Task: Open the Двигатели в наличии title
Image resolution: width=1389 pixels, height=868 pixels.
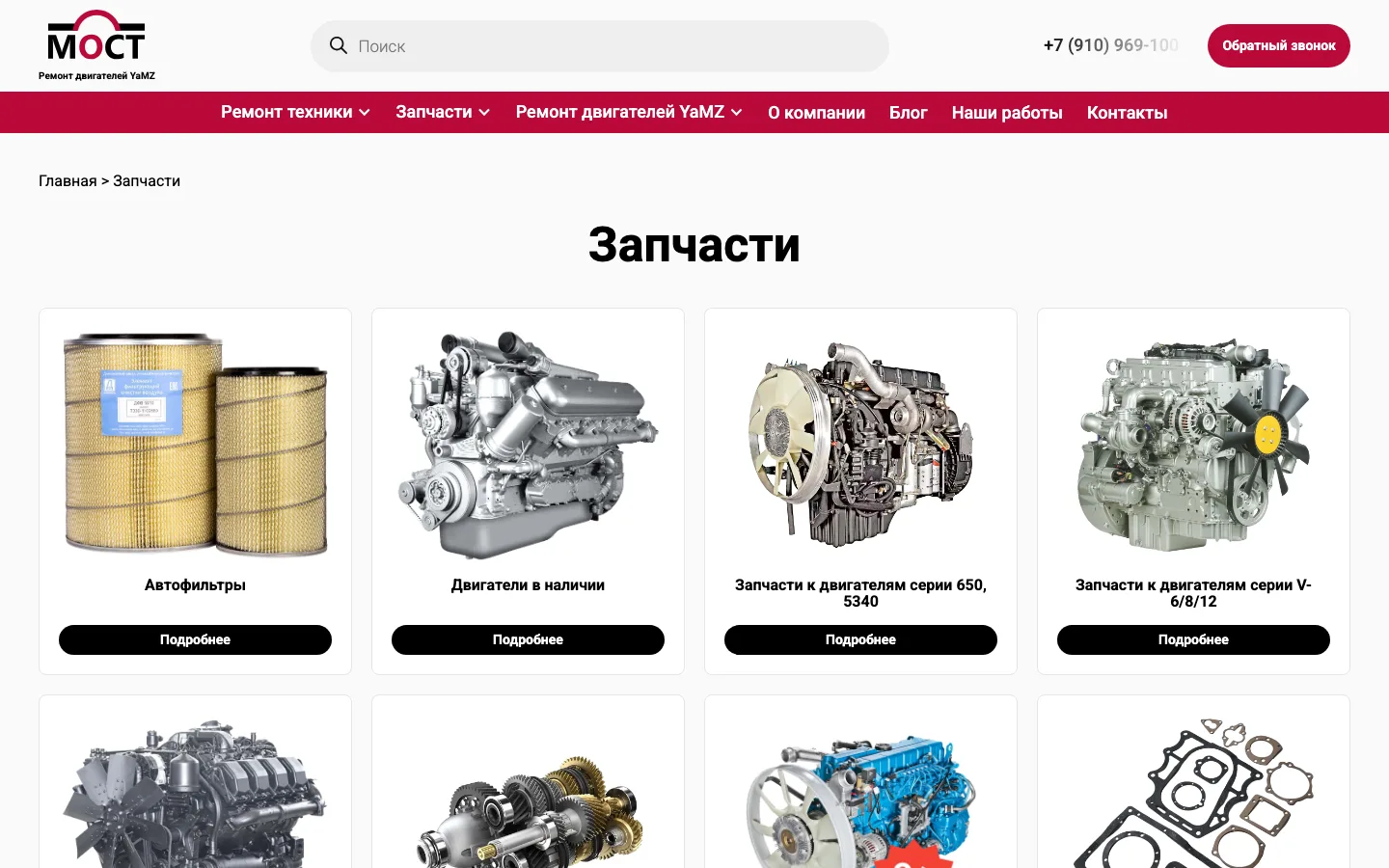Action: (528, 585)
